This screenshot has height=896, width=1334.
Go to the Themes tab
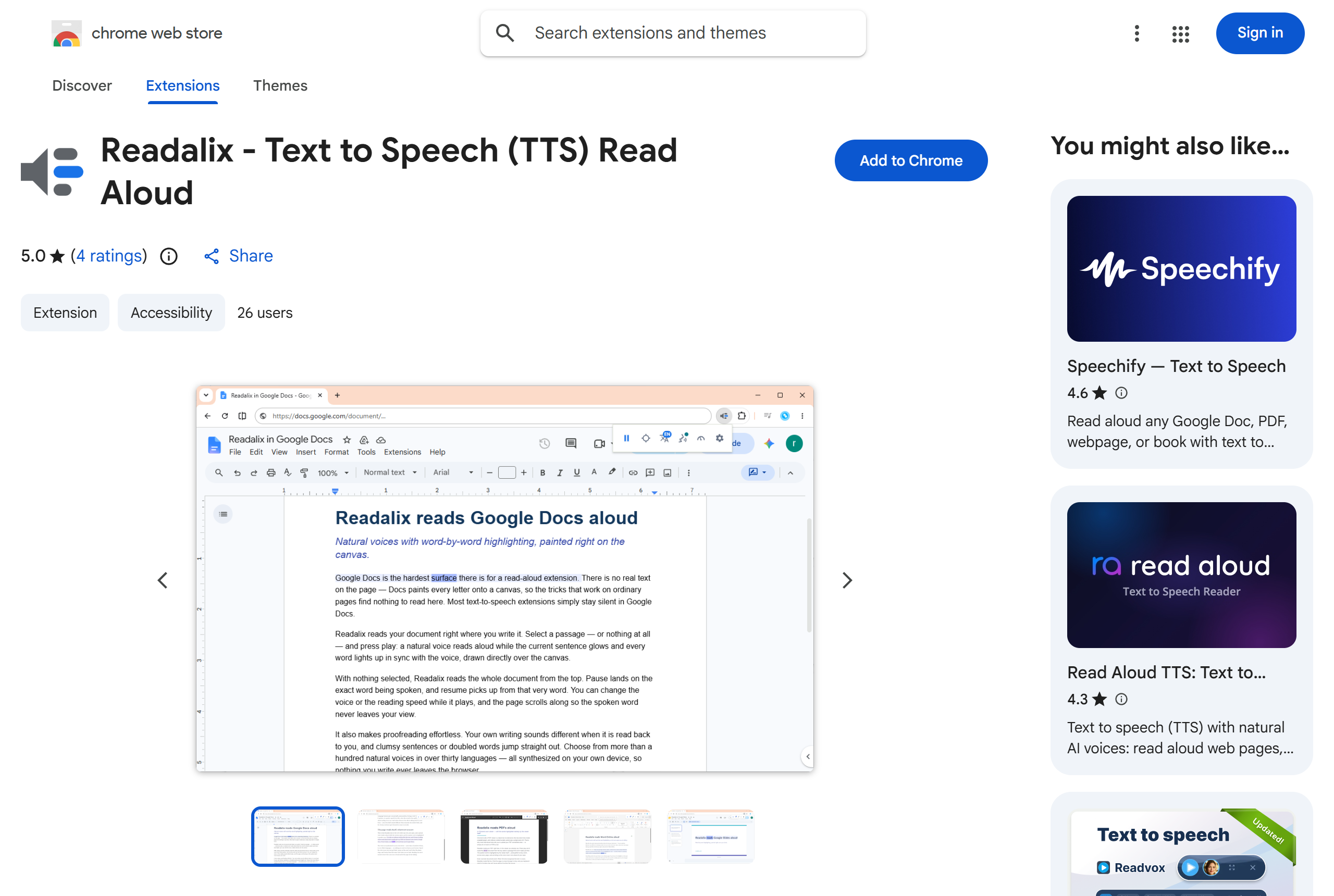[x=280, y=86]
